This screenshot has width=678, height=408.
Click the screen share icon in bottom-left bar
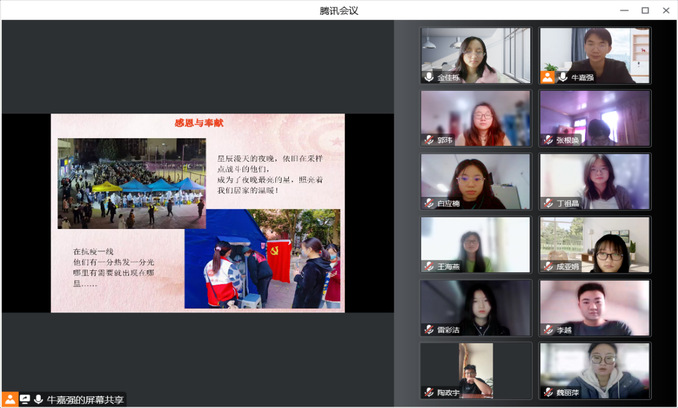tap(25, 399)
